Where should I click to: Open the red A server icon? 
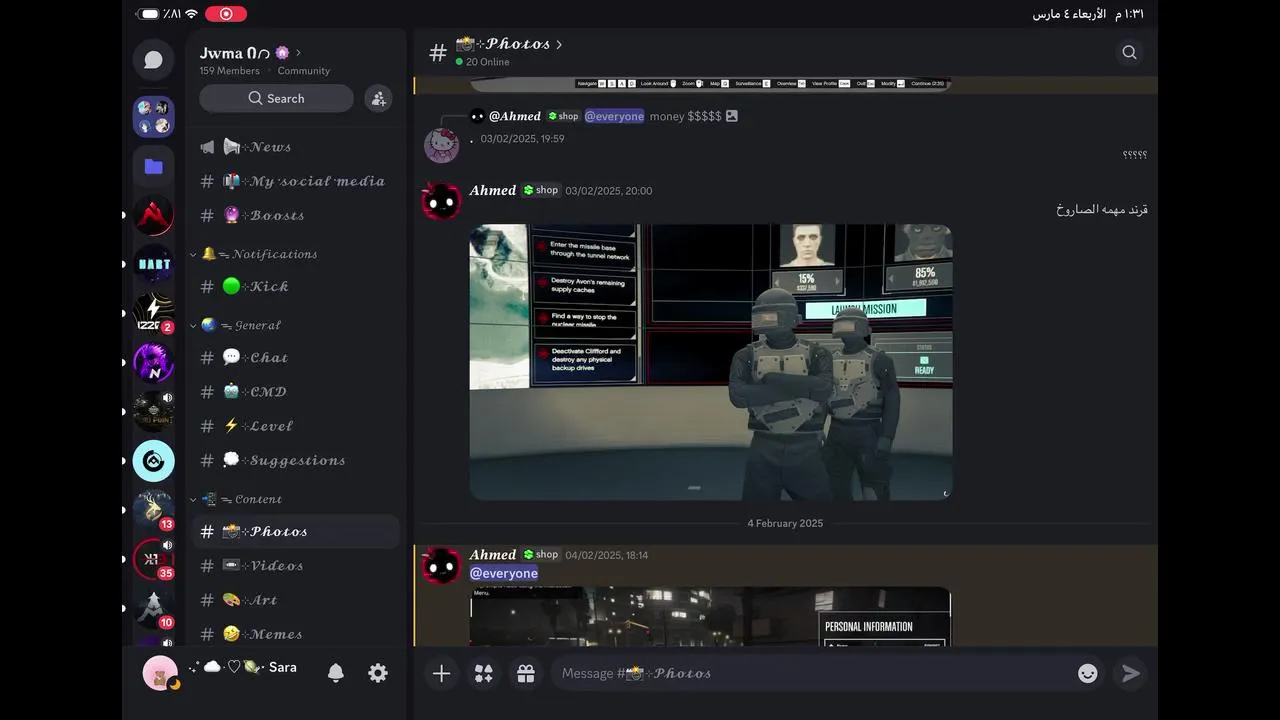153,215
